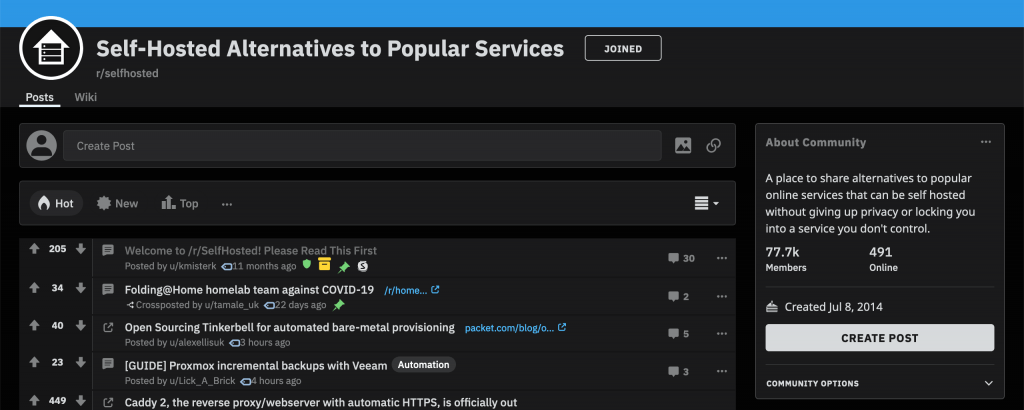Select the New sort option

118,204
